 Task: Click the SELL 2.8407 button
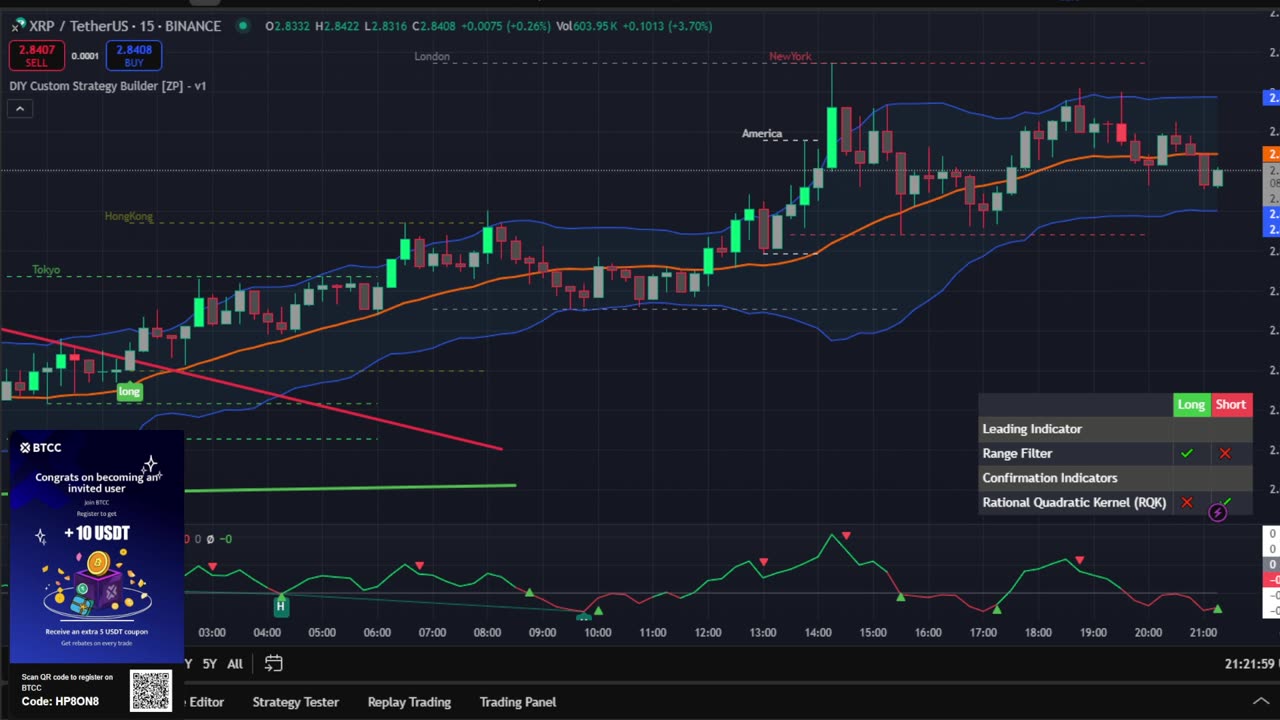36,56
